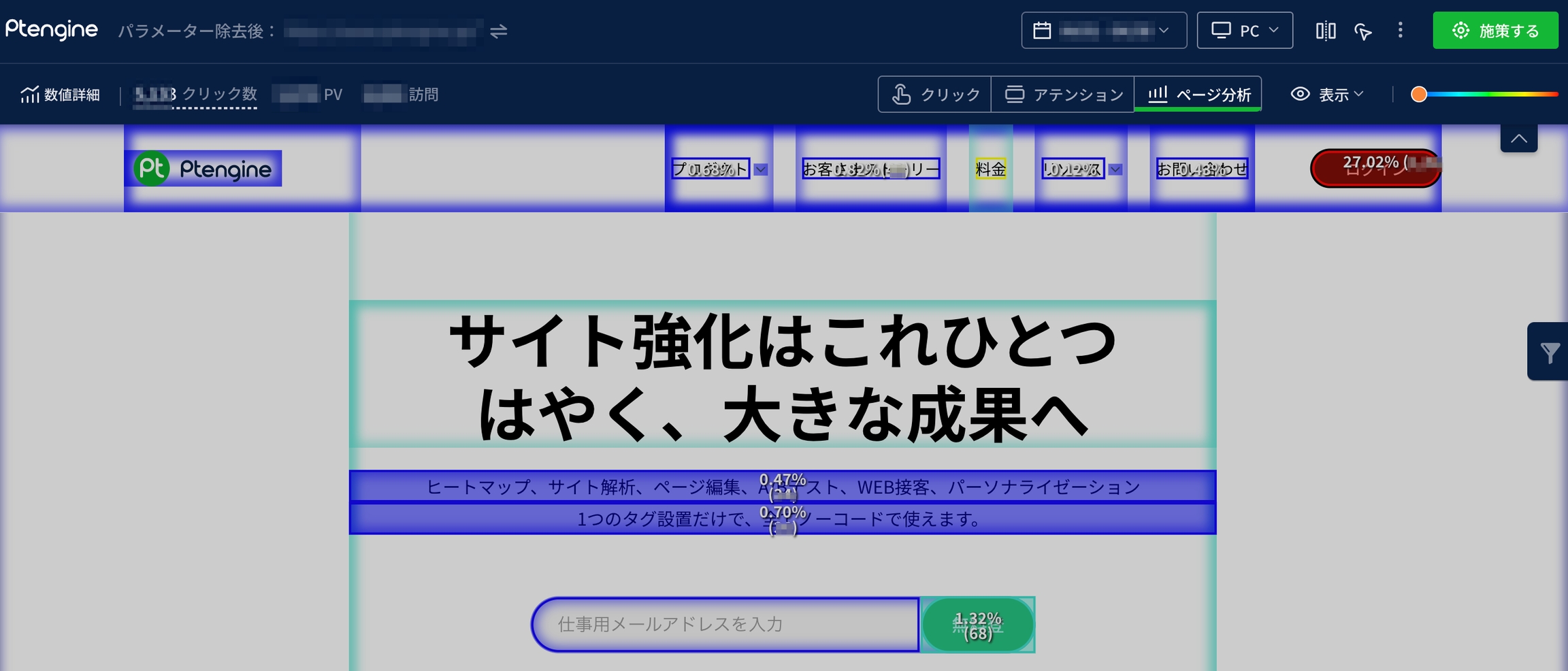Expand the PC device dropdown
This screenshot has height=671, width=1568.
1244,31
